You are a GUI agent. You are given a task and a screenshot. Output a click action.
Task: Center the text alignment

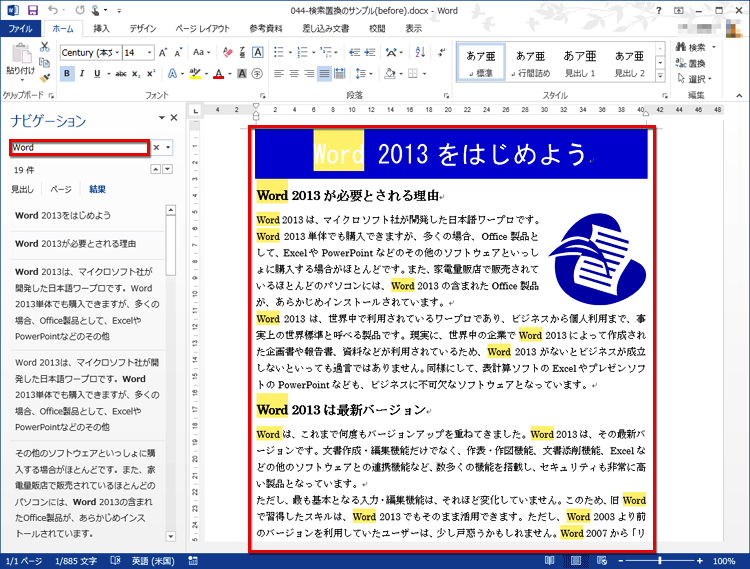point(294,74)
